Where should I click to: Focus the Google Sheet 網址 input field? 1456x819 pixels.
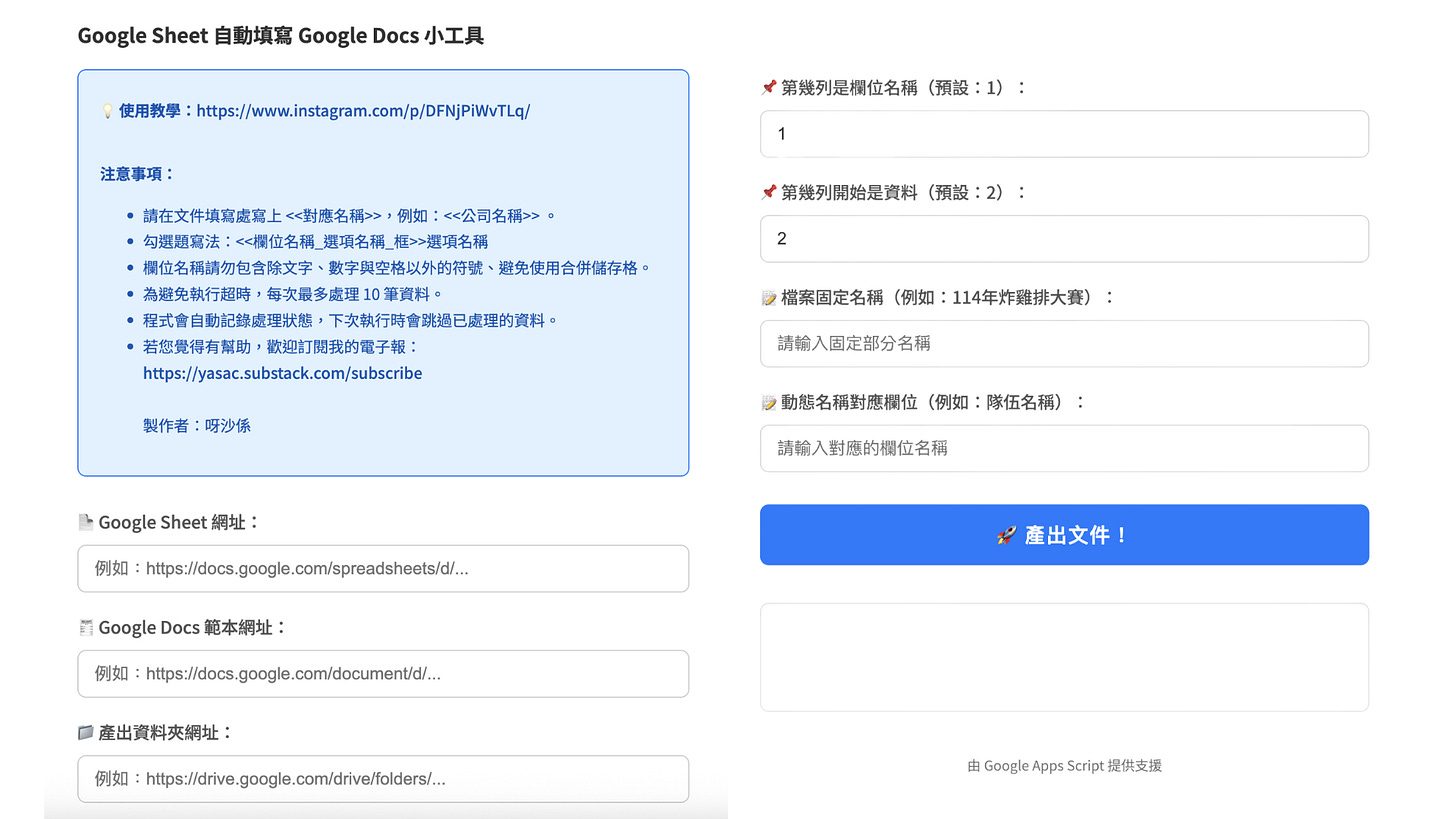[x=383, y=569]
